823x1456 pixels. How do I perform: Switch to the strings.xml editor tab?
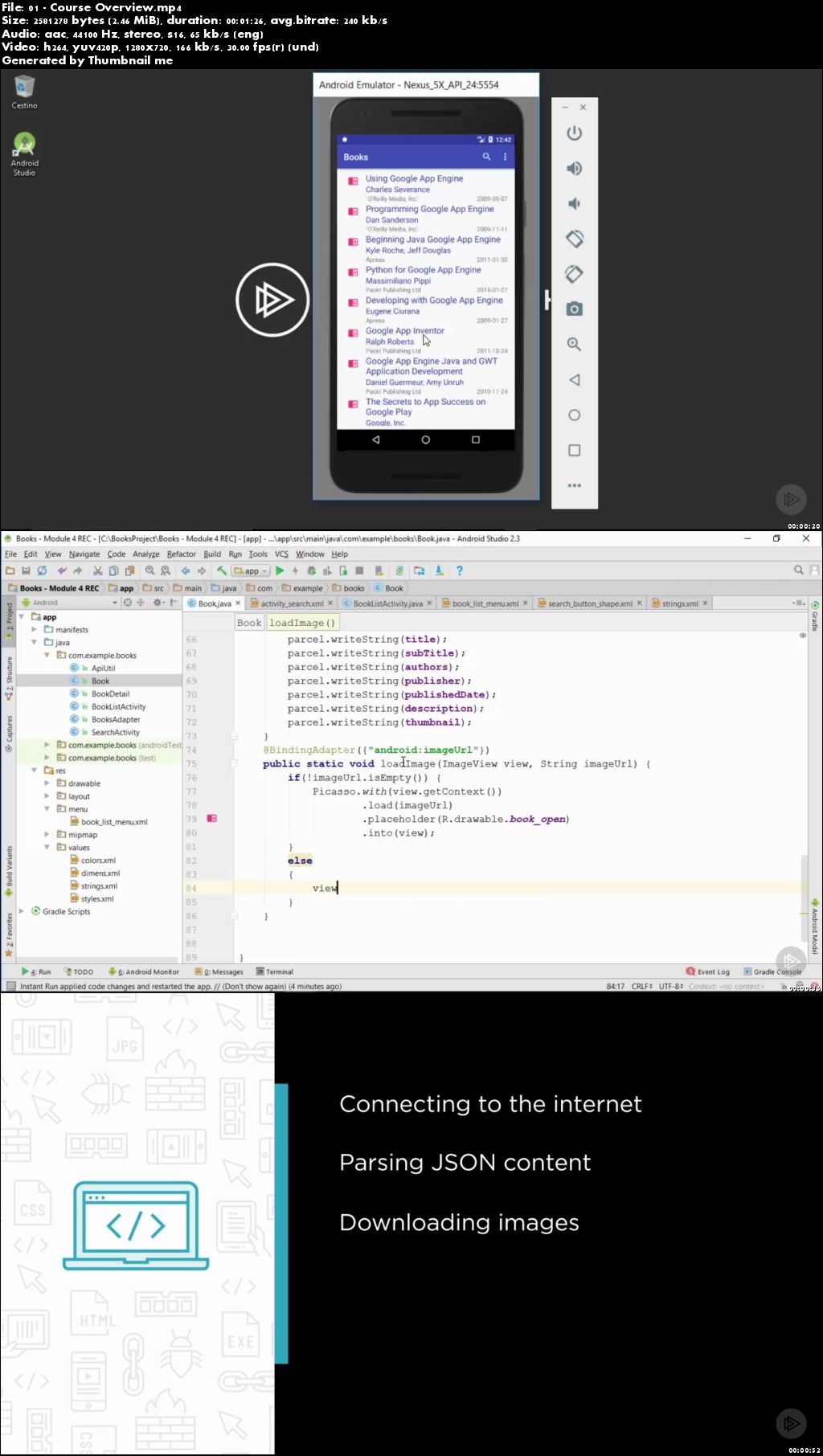pyautogui.click(x=680, y=603)
